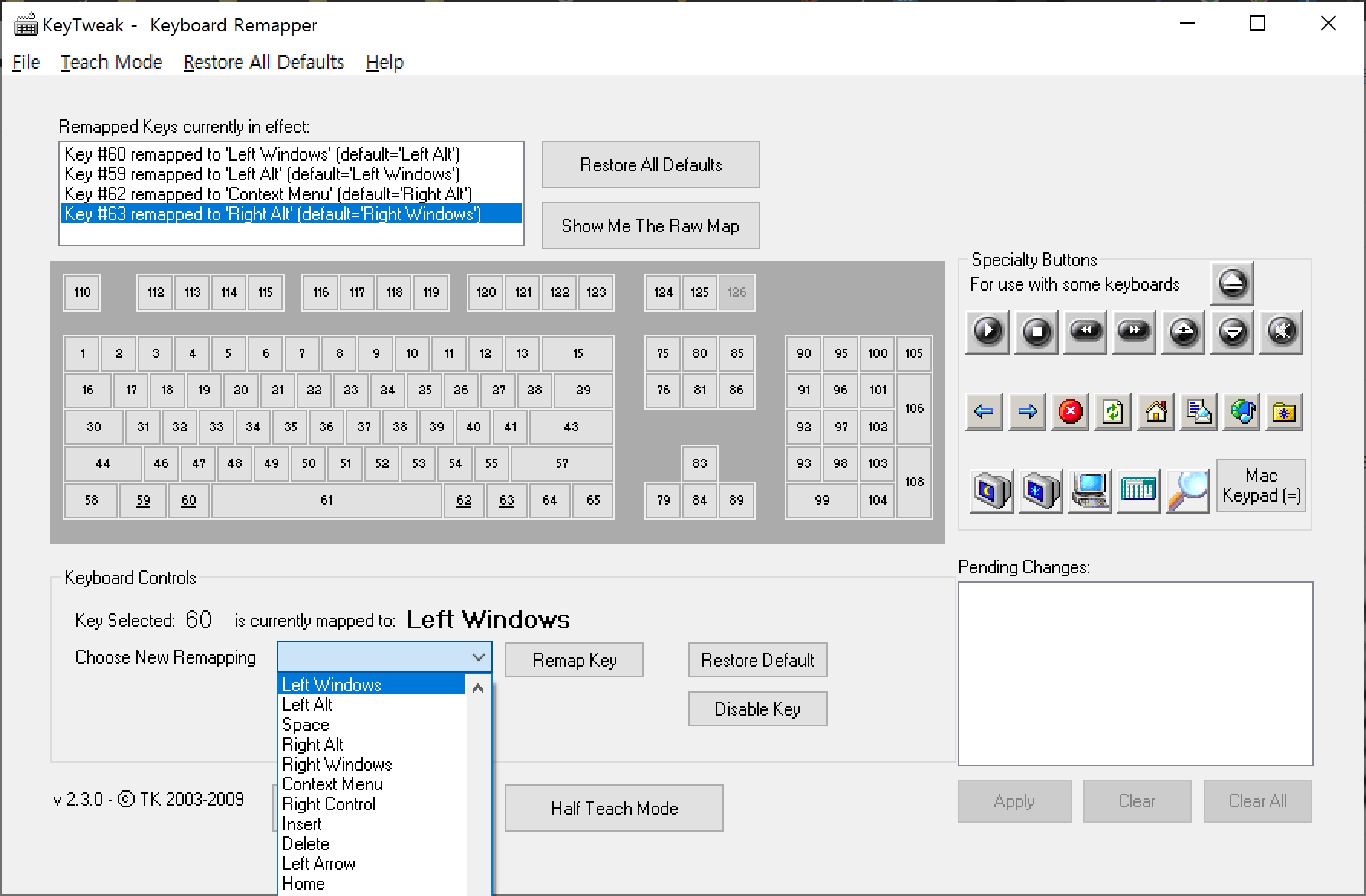Select the Mail envelope icon button
This screenshot has height=896, width=1366.
(x=1199, y=412)
